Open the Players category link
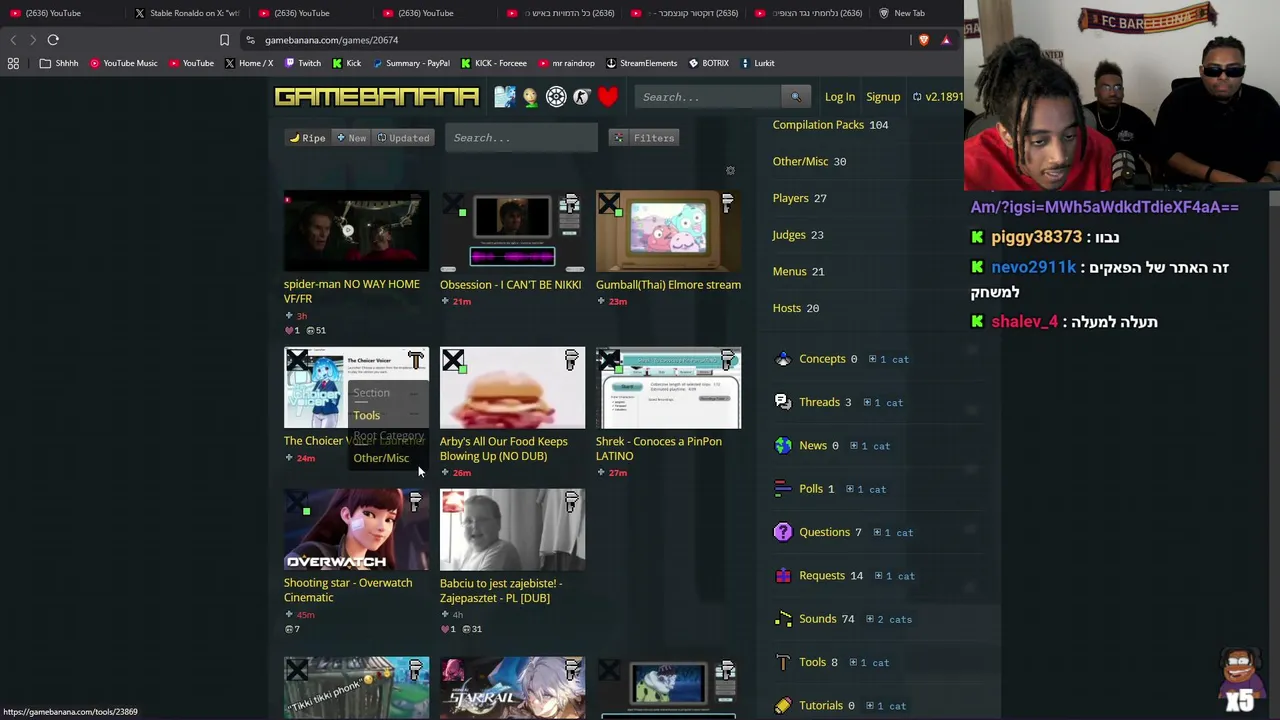1280x720 pixels. (790, 198)
